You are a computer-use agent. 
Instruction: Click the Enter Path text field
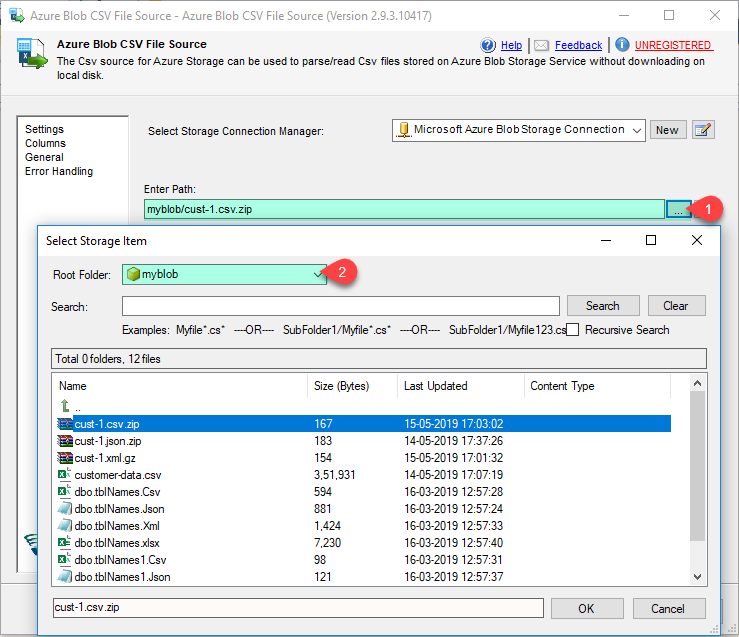[404, 209]
